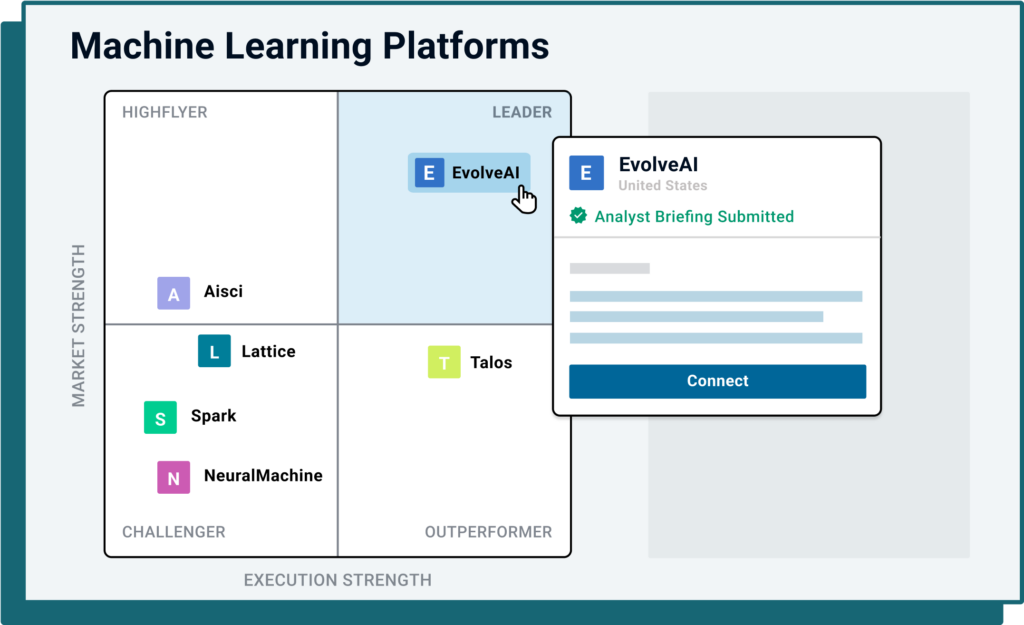Click the Market Strength axis label

[78, 326]
